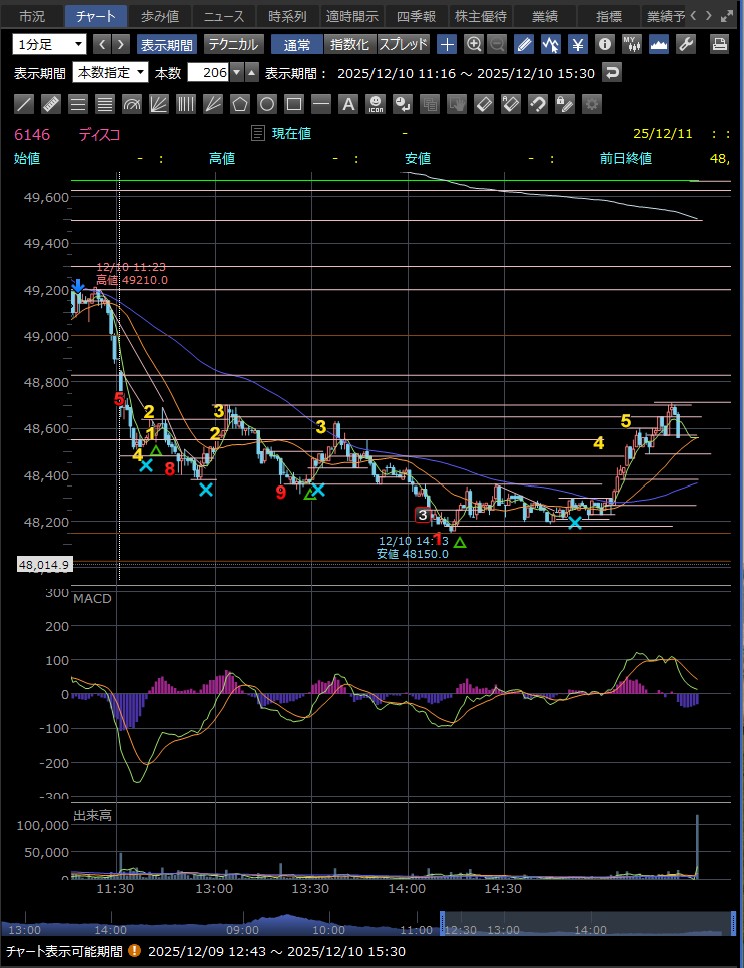Viewport: 744px width, 968px height.
Task: Click the テクニカル button
Action: pyautogui.click(x=233, y=44)
